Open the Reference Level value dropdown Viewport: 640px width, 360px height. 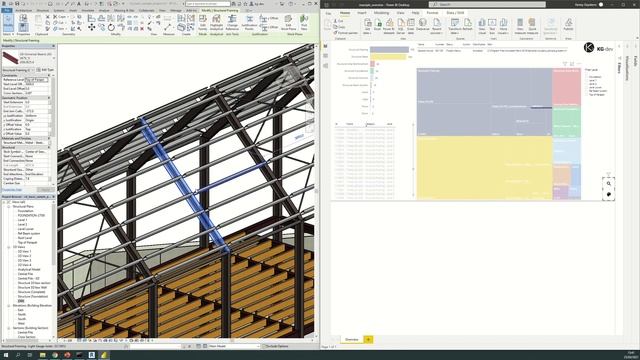point(38,80)
